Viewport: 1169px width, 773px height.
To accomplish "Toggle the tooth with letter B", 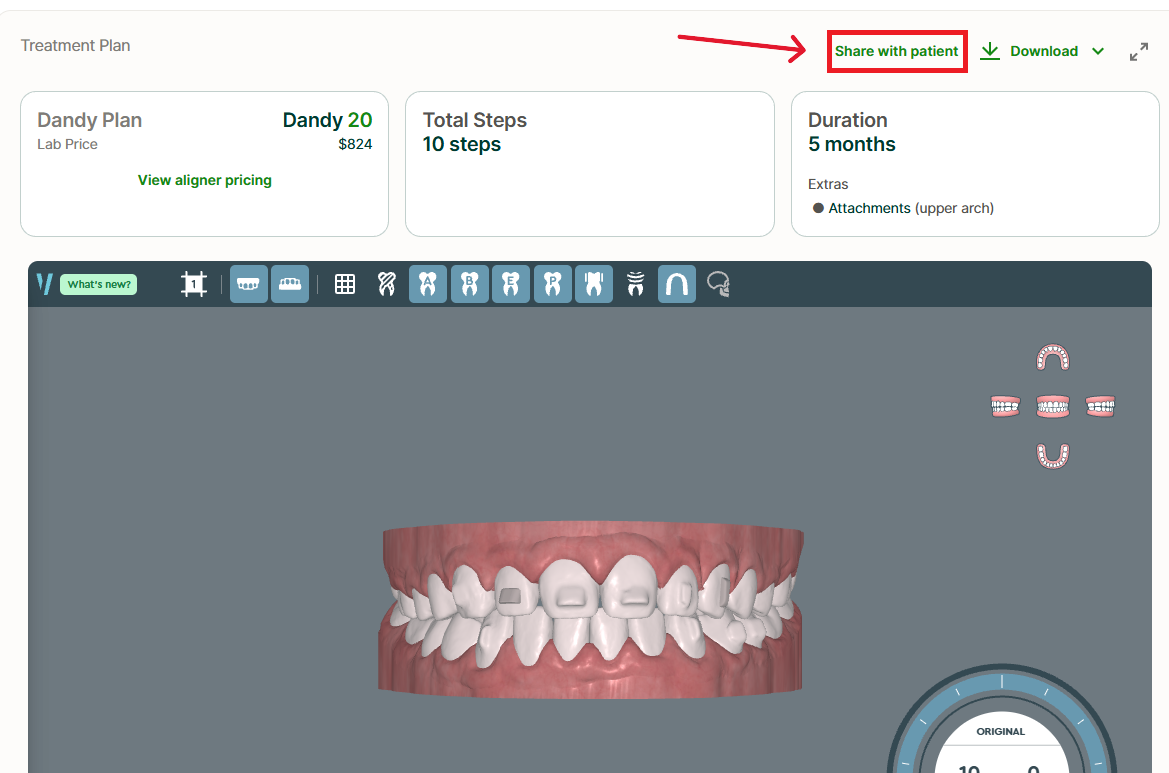I will (469, 284).
